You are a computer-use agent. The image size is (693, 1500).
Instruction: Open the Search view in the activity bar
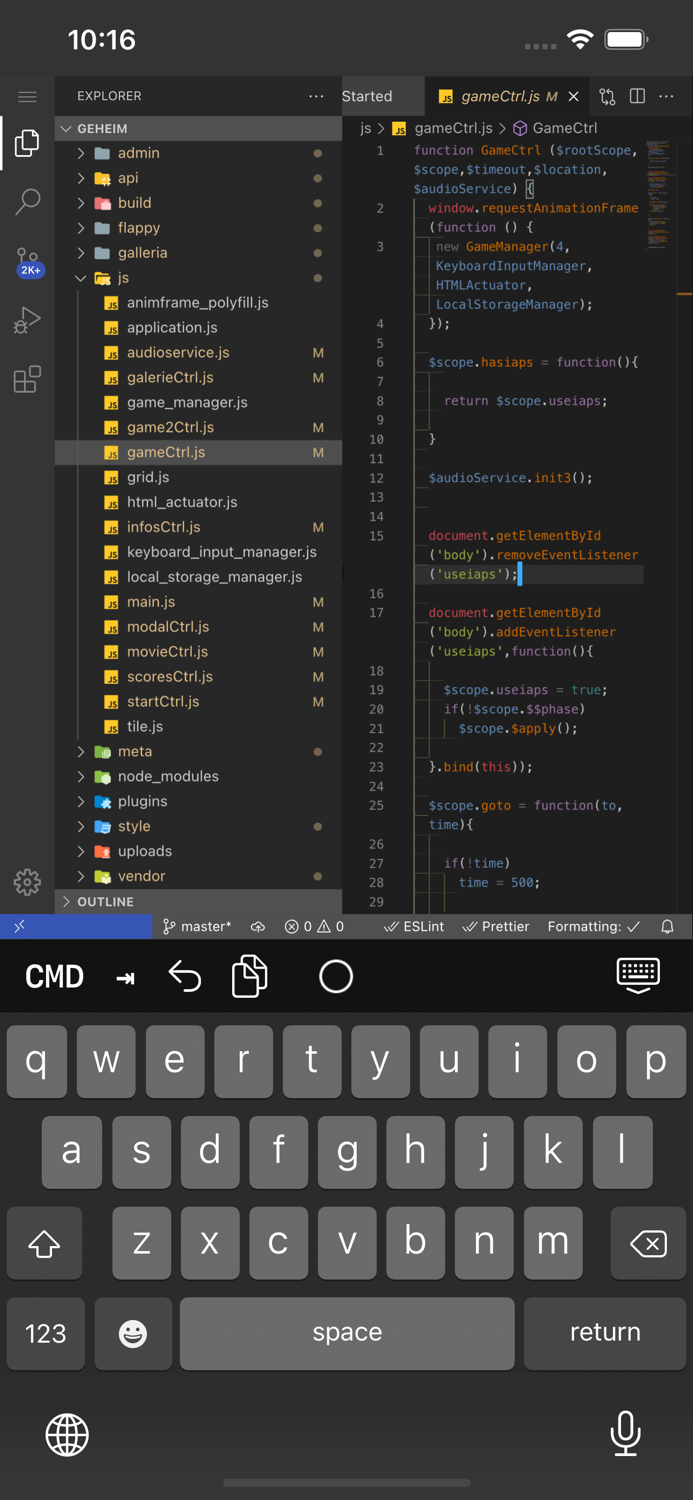[27, 201]
